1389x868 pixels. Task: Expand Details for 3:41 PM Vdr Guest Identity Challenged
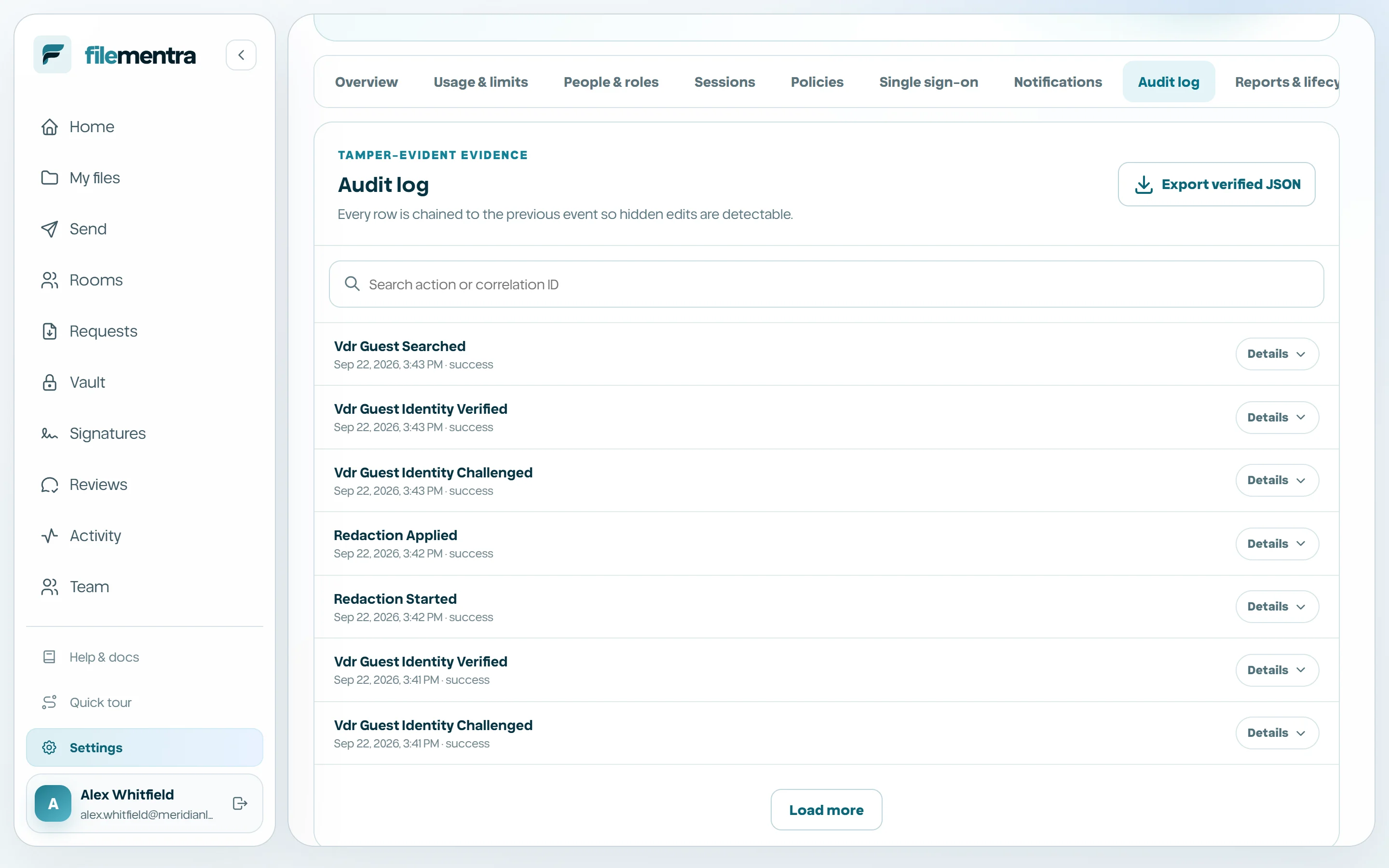point(1277,732)
